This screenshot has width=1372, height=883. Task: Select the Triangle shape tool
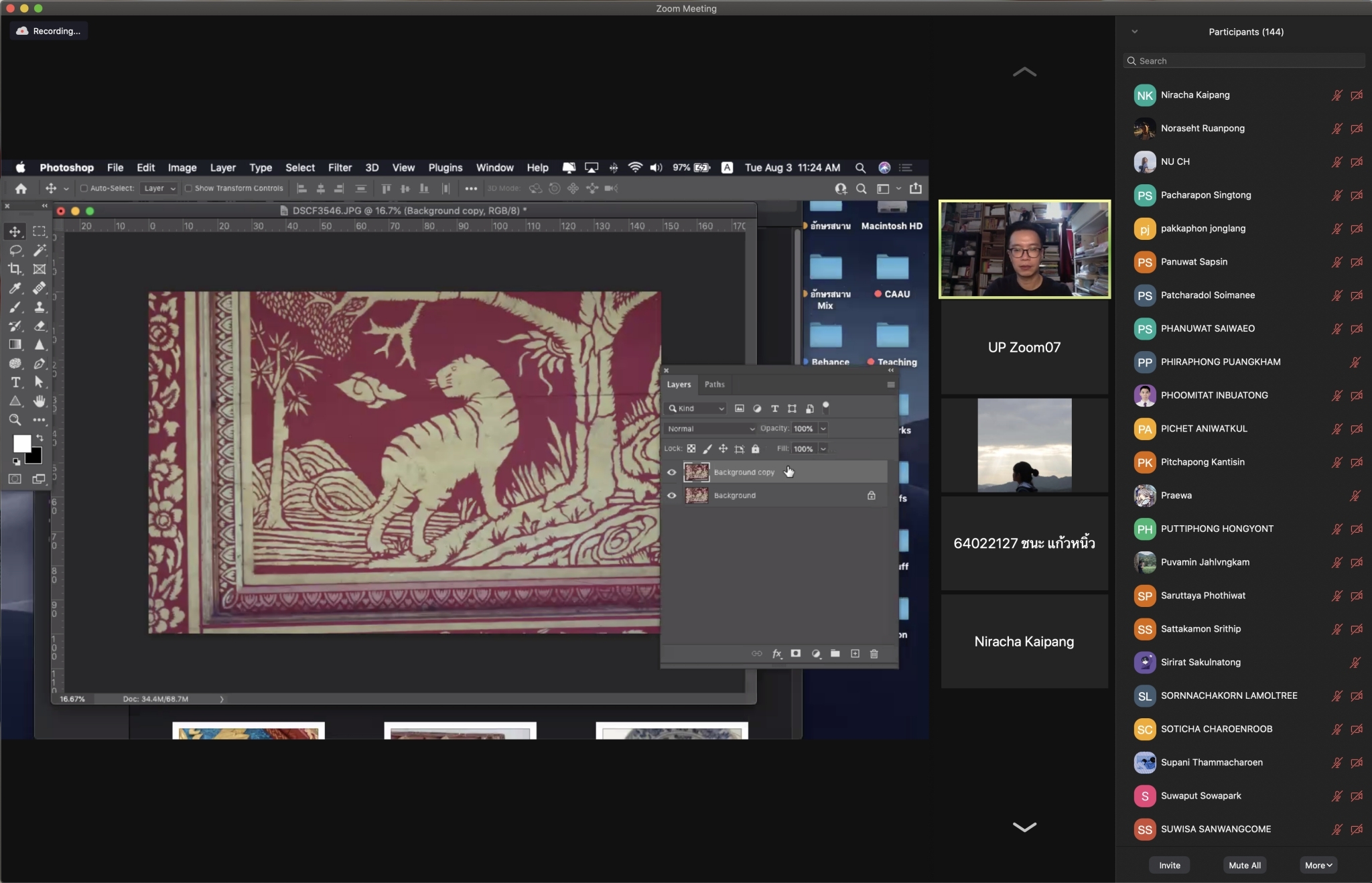(15, 401)
